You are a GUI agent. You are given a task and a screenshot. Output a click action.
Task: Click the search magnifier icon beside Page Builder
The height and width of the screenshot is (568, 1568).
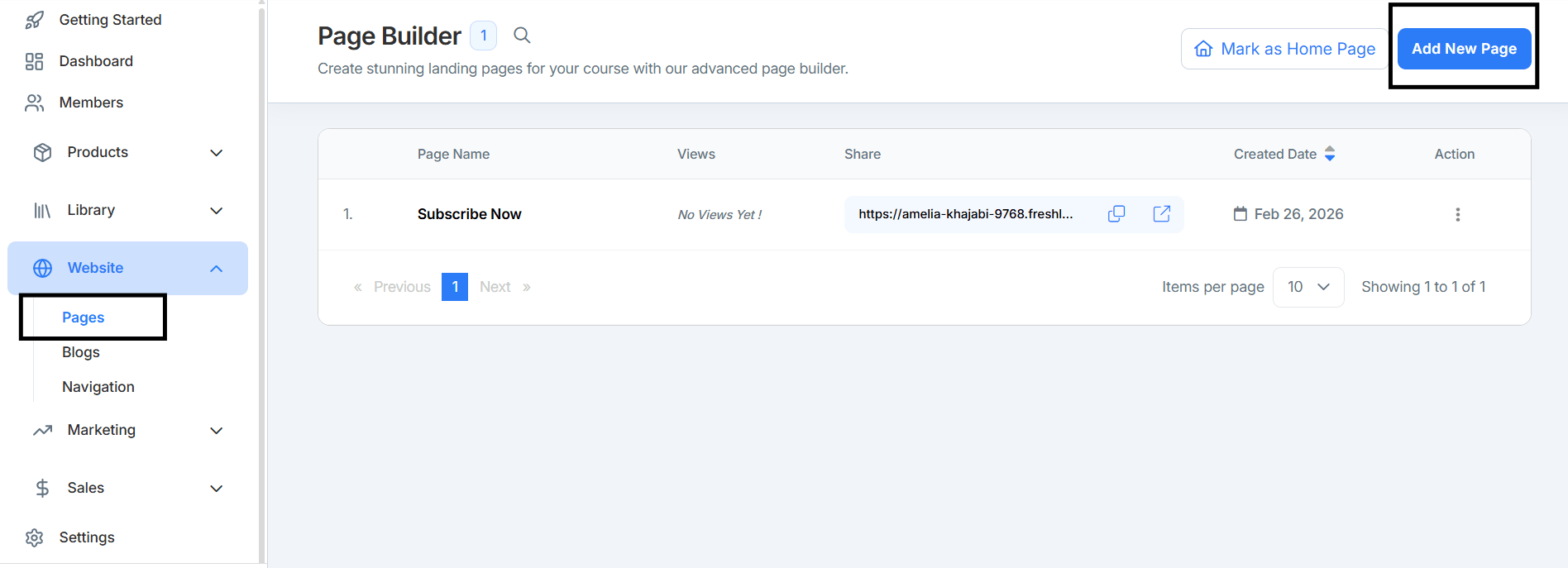coord(522,36)
